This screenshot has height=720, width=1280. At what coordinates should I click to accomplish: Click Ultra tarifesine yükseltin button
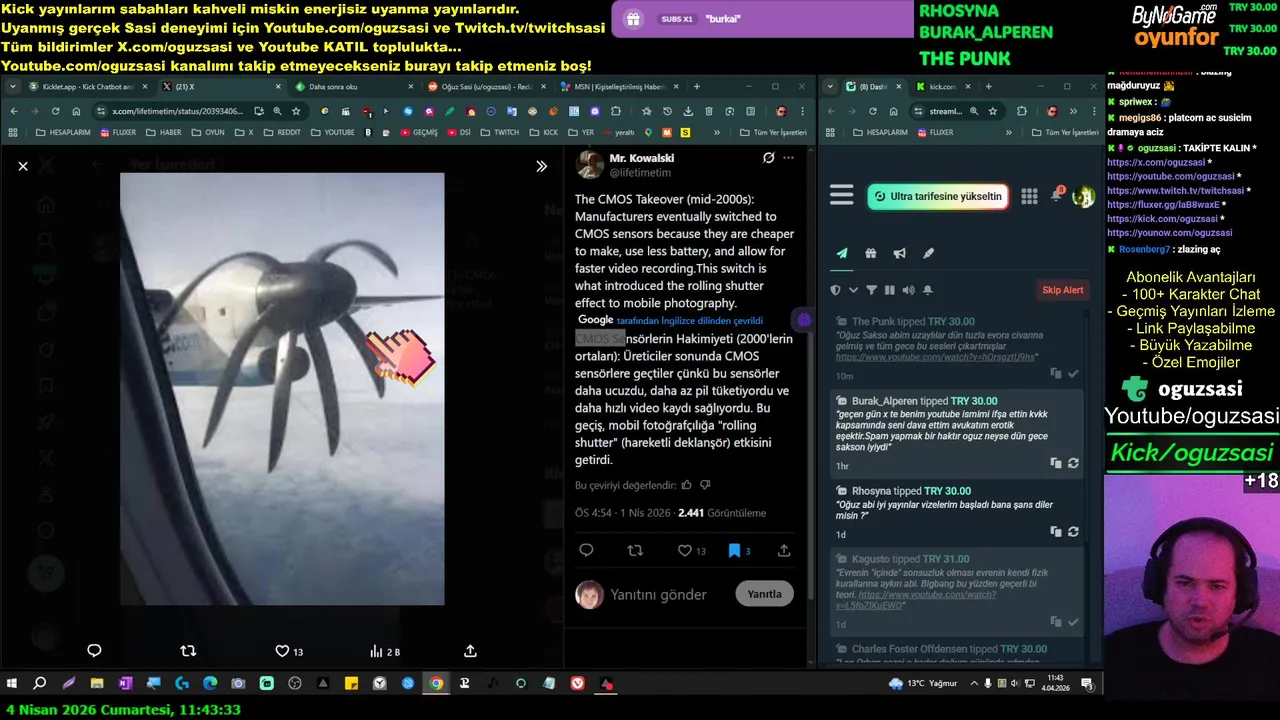[x=938, y=196]
